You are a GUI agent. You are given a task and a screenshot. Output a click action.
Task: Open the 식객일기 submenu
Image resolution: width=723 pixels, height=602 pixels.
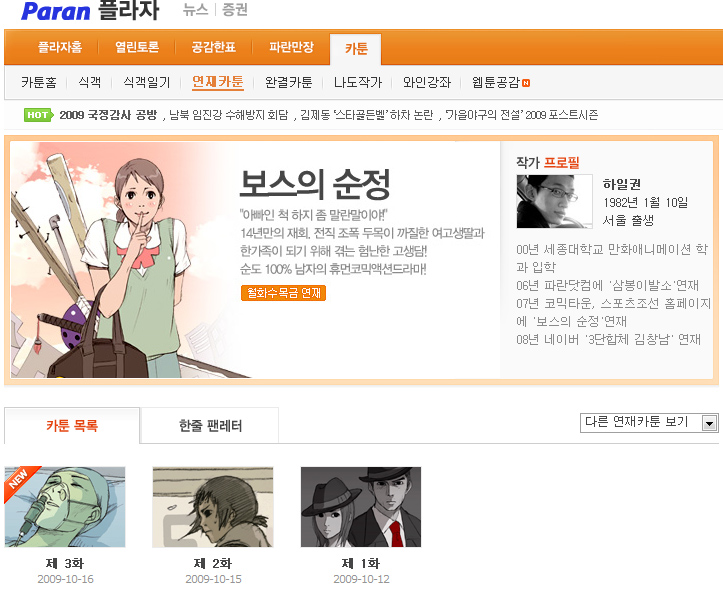pyautogui.click(x=147, y=83)
